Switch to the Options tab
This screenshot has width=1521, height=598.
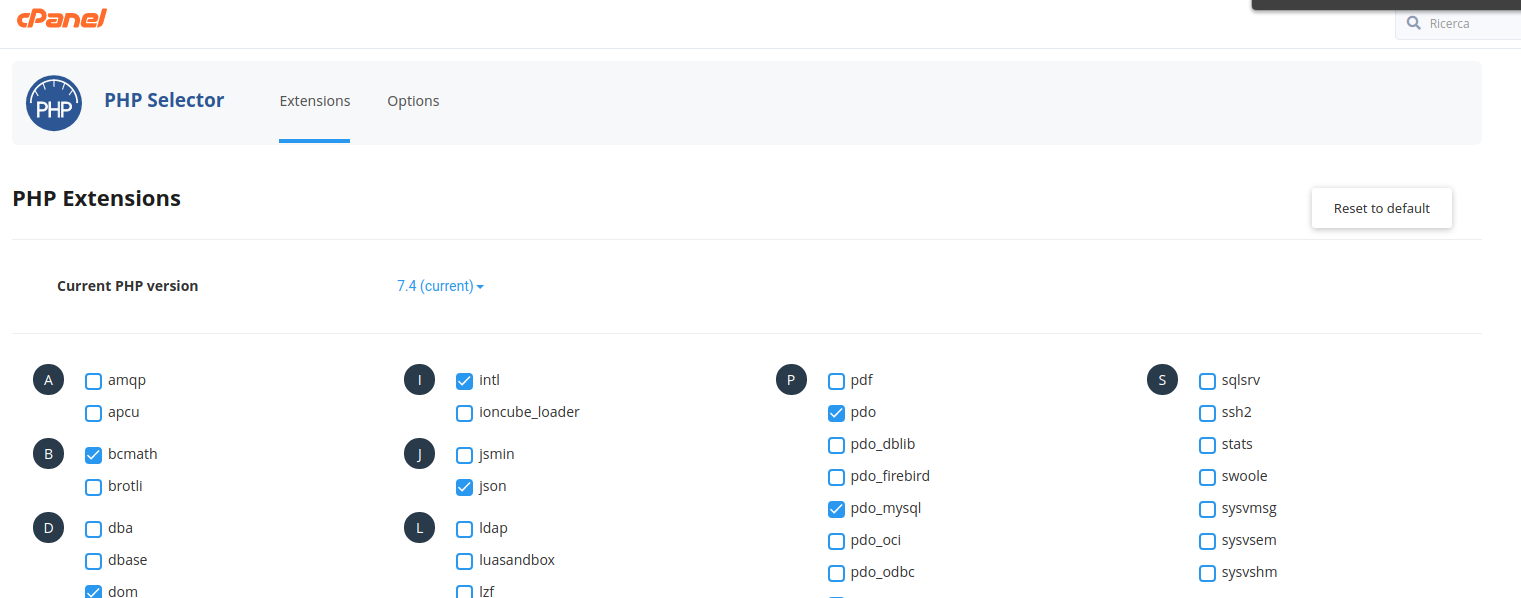pos(413,101)
